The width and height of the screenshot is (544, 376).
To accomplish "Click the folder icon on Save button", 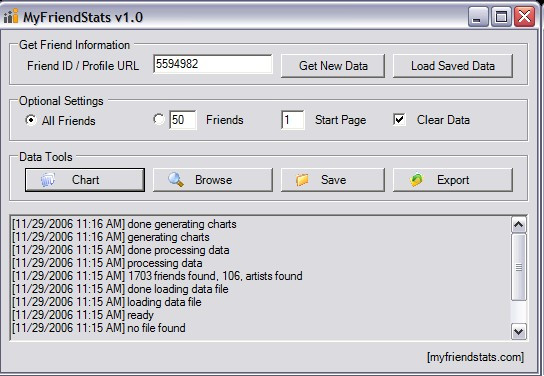I will tap(302, 180).
